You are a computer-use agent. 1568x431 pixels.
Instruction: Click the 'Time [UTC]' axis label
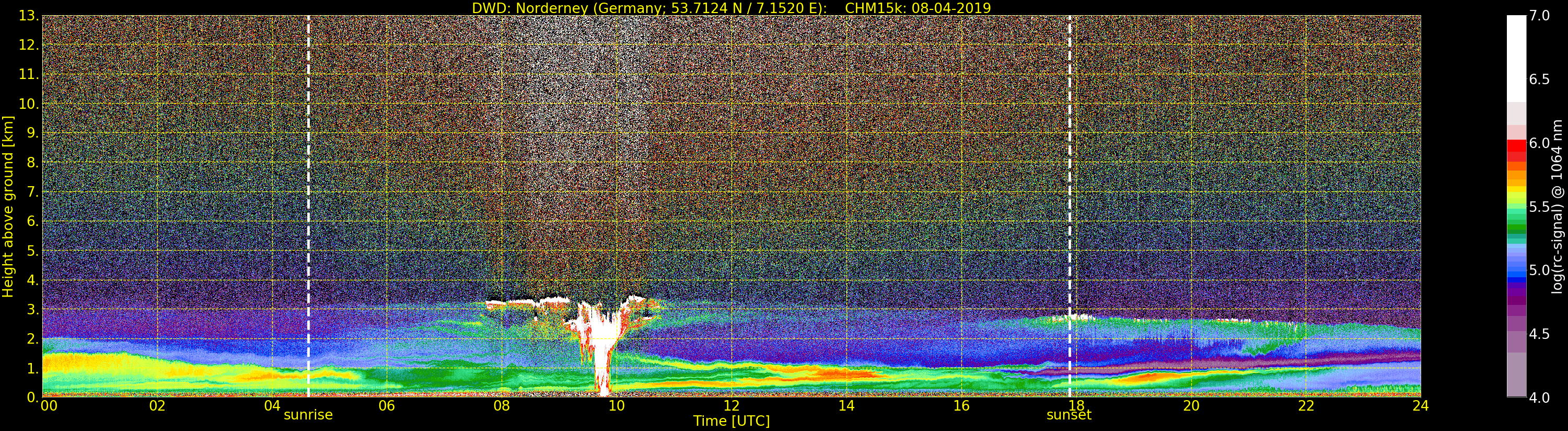pyautogui.click(x=731, y=421)
